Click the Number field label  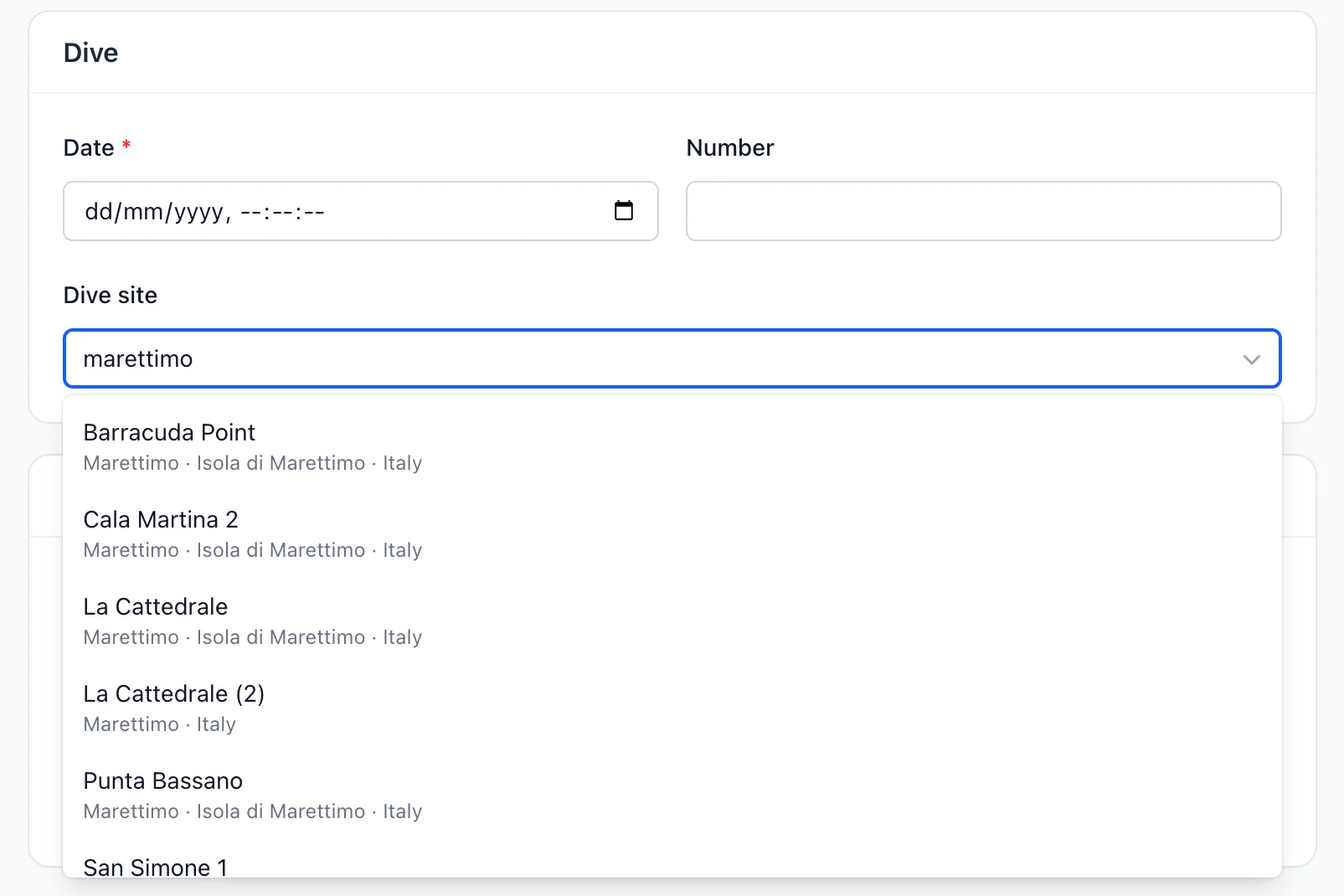coord(730,147)
